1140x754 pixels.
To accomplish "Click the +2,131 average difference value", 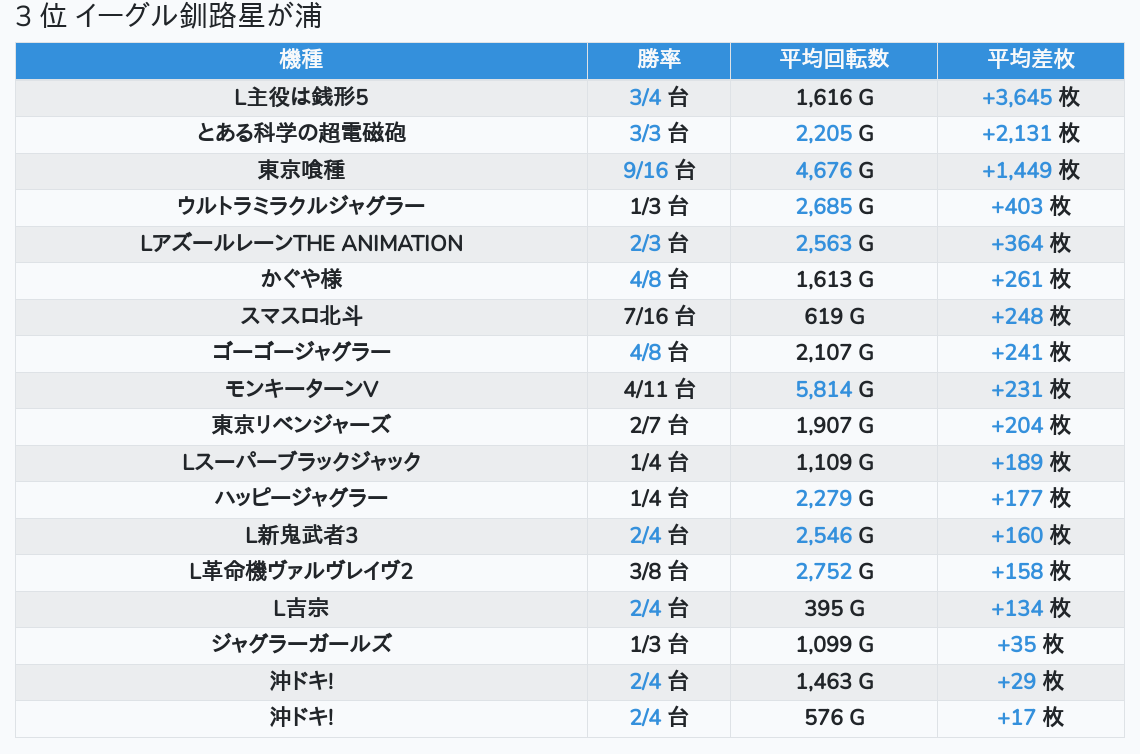I will click(x=1017, y=133).
